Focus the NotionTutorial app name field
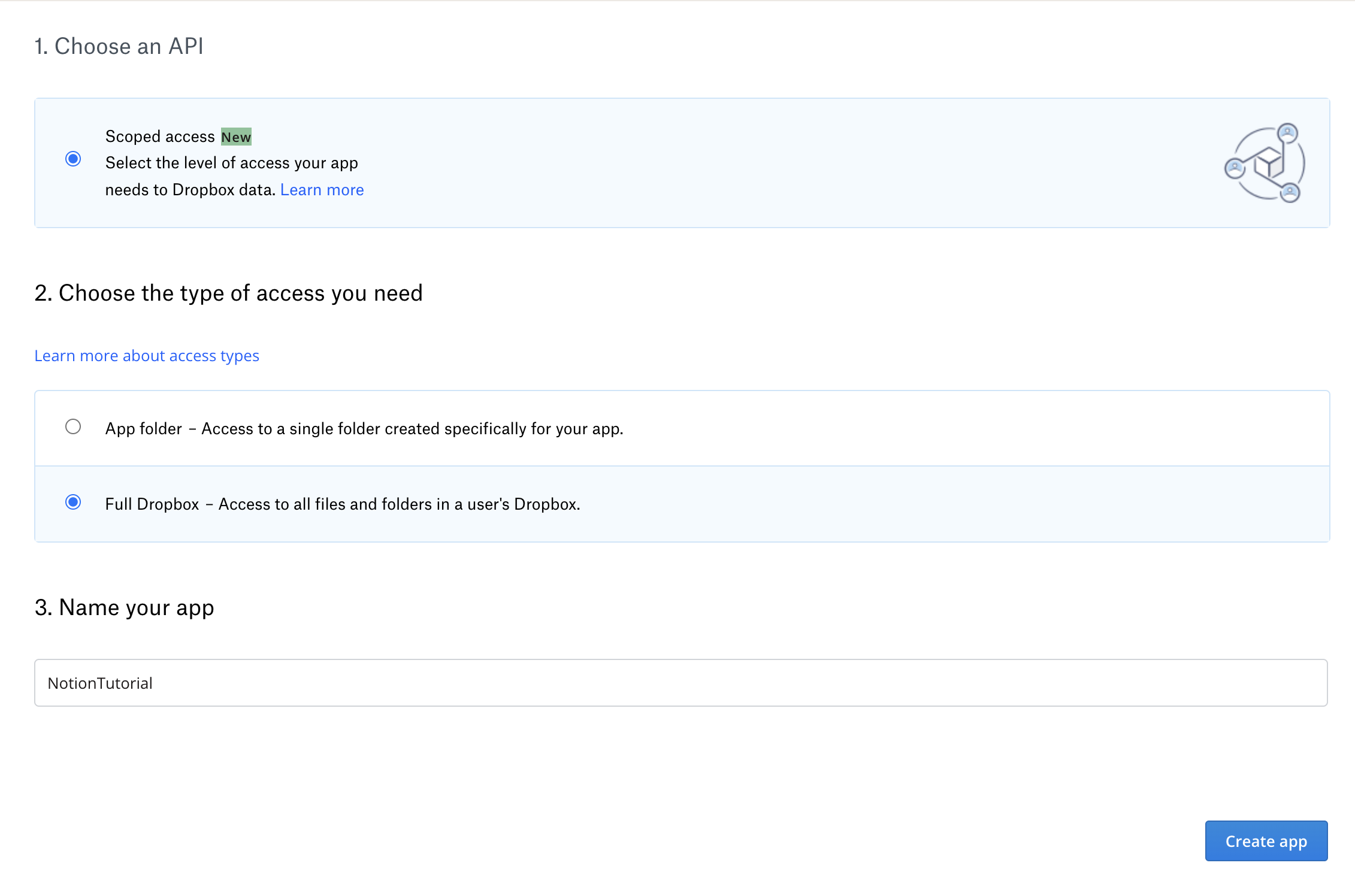1355x896 pixels. tap(680, 683)
